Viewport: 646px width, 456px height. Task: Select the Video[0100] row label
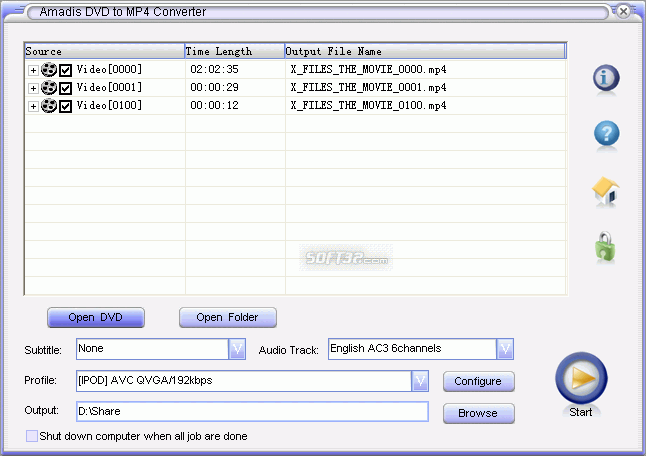tap(109, 105)
